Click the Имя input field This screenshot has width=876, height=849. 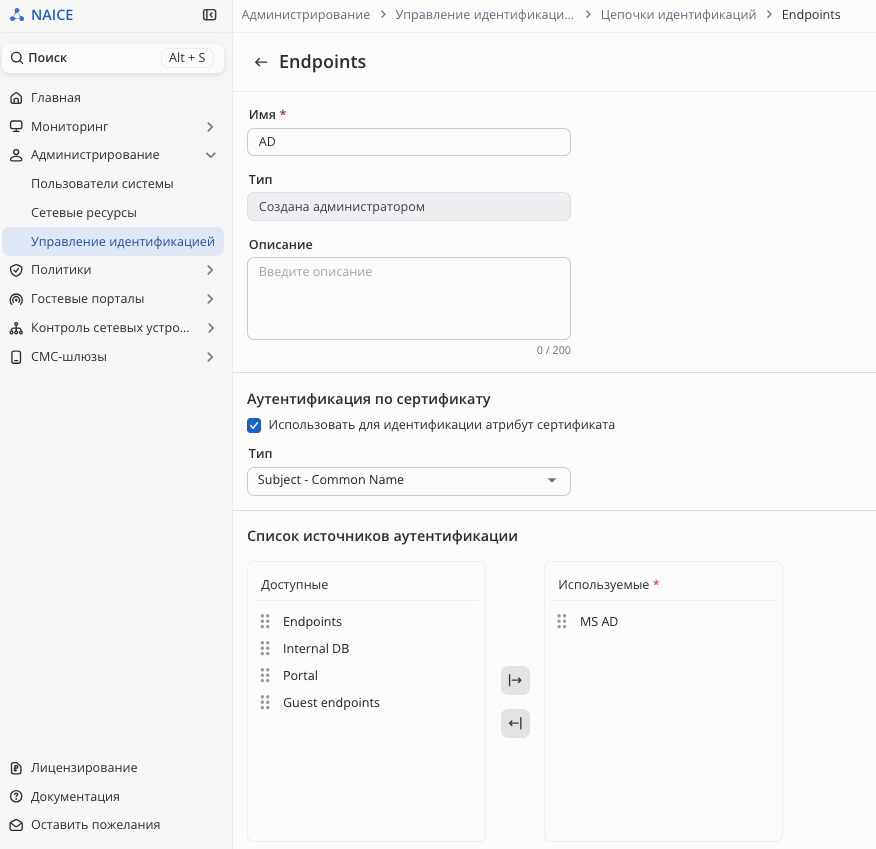pos(408,142)
